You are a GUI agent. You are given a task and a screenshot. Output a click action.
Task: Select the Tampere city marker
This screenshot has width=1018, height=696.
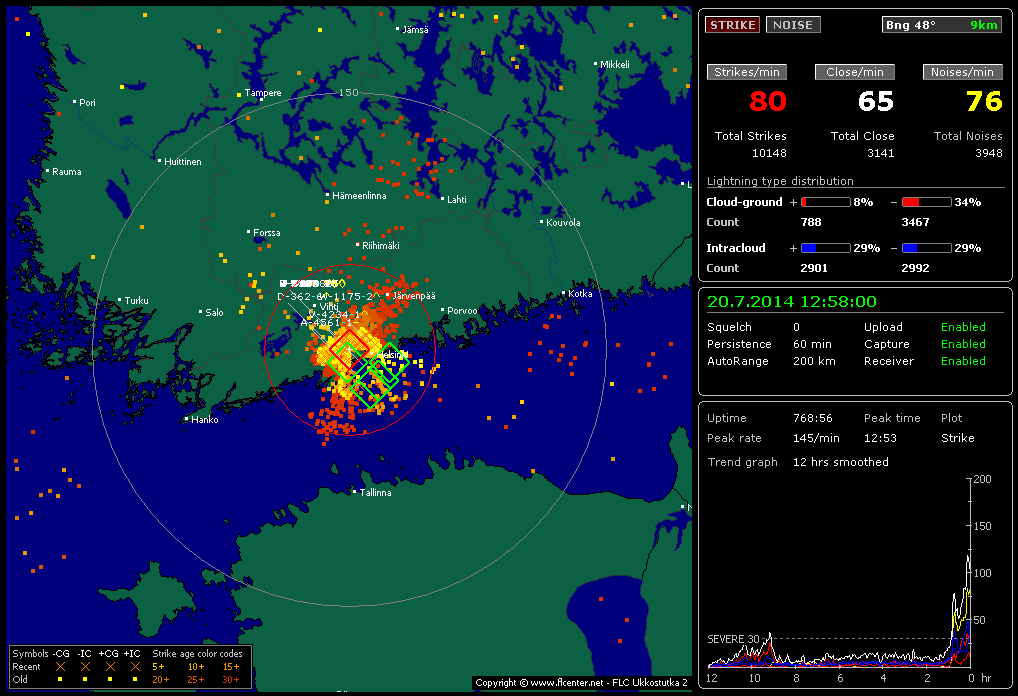click(239, 94)
